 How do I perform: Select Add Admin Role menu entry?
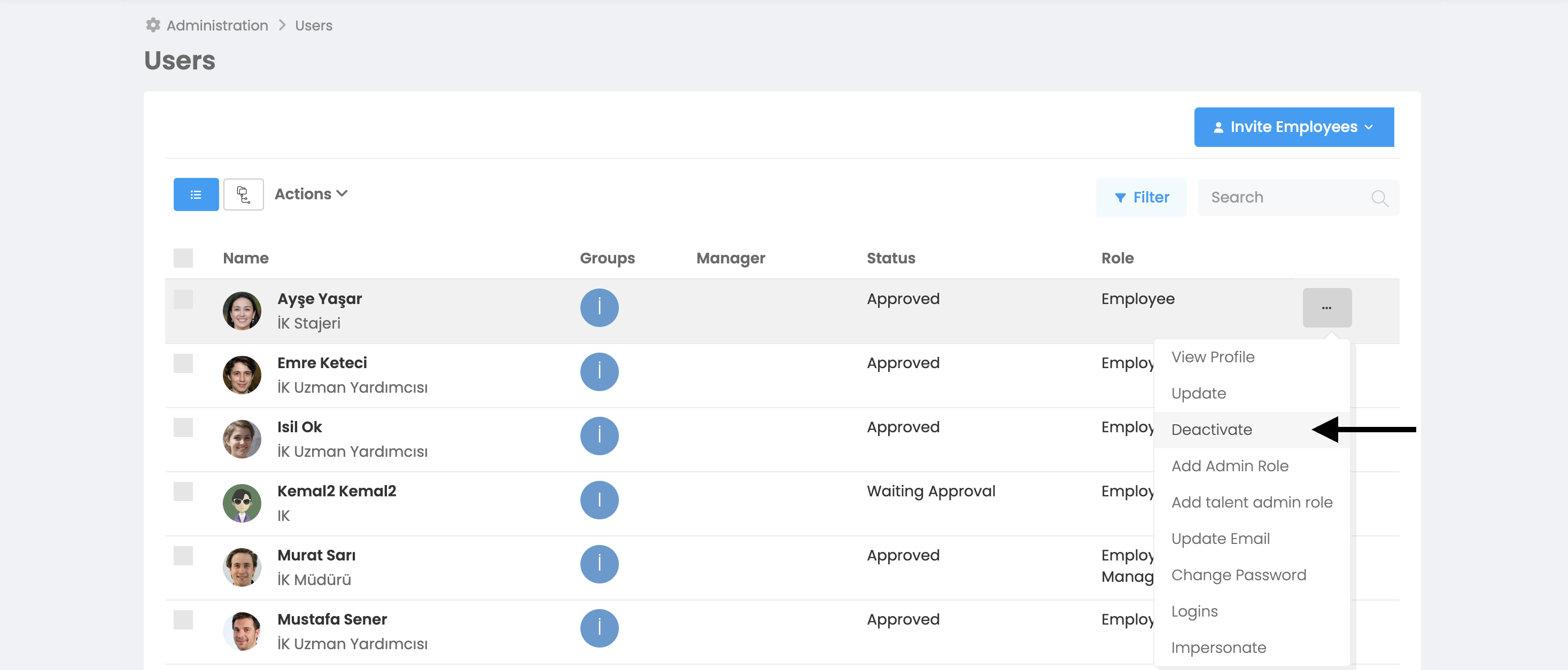click(1229, 466)
